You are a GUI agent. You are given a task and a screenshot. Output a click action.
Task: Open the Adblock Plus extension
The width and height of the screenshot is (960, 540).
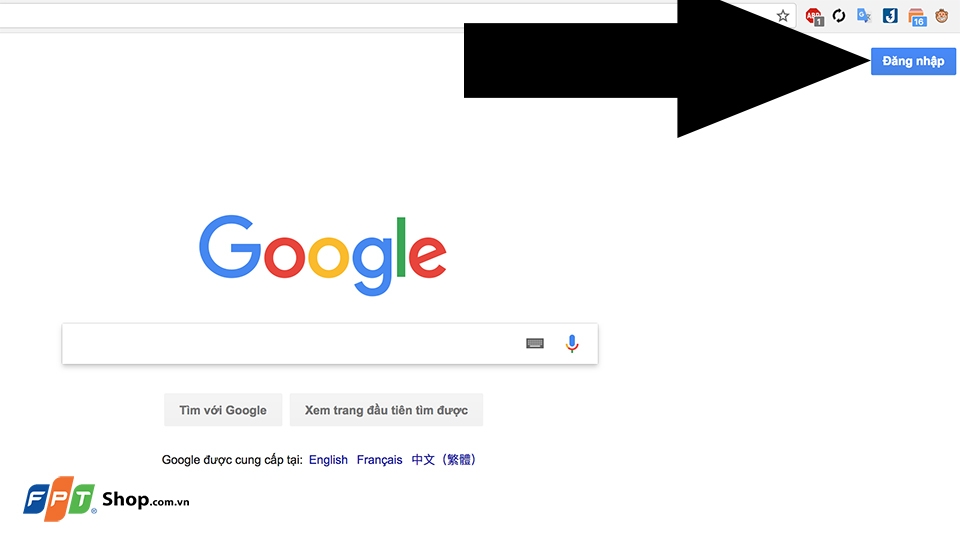(x=814, y=17)
